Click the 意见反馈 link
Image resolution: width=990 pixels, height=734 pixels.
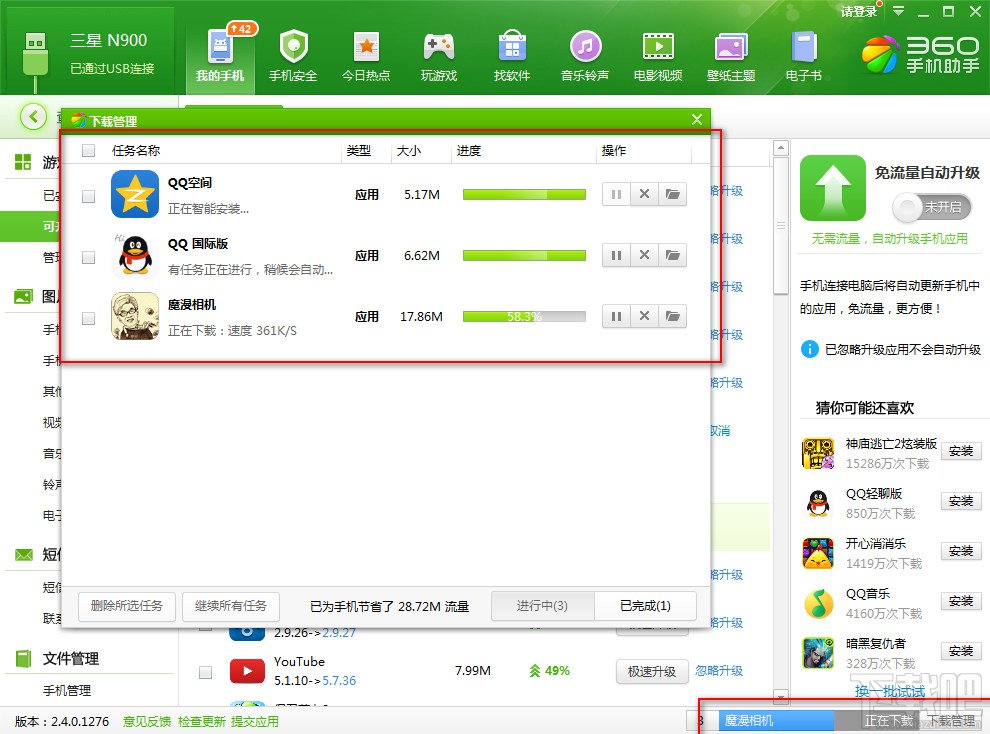(146, 721)
